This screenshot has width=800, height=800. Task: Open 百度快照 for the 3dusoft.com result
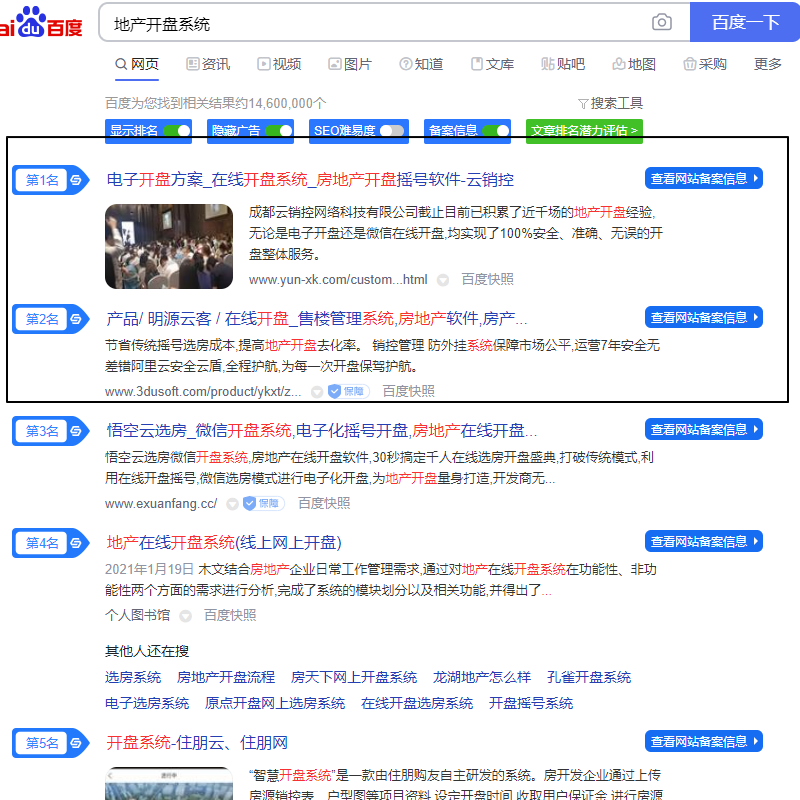tap(409, 391)
